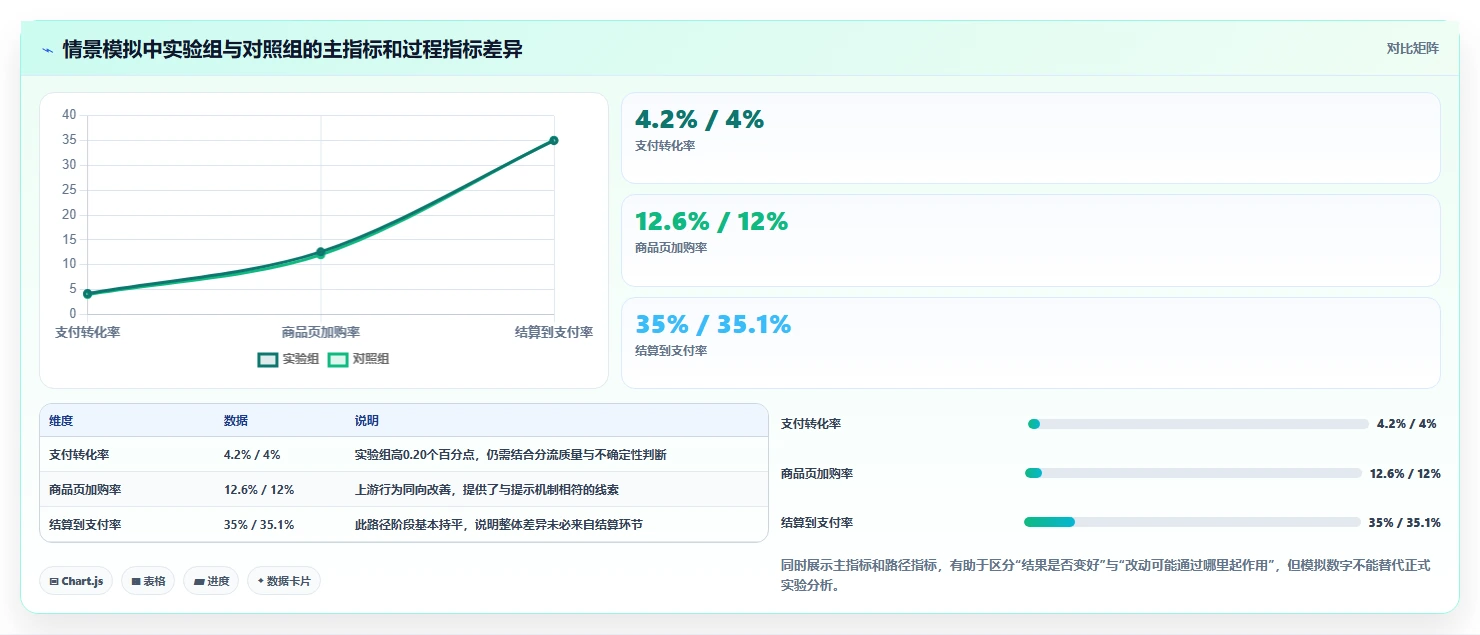Click the 表格 tag chip
The width and height of the screenshot is (1480, 635).
point(148,581)
